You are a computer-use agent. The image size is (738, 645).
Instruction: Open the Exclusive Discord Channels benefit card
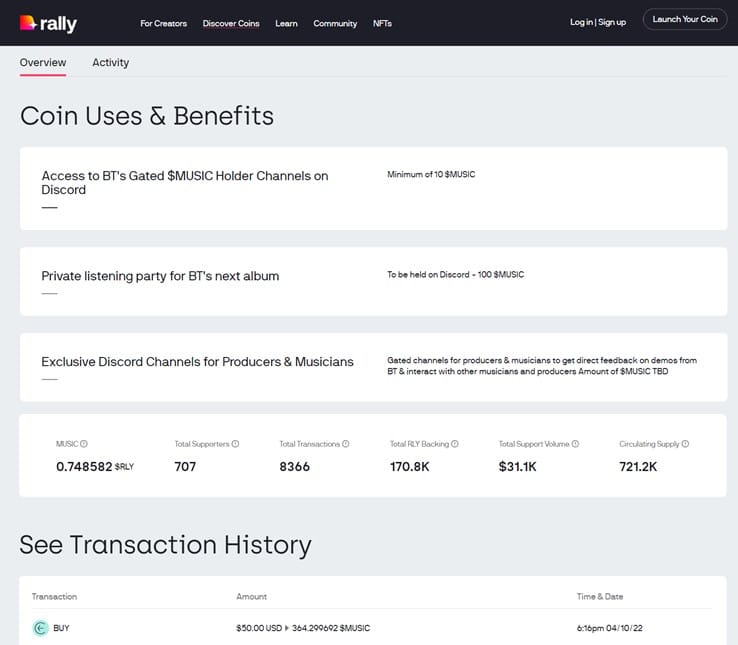373,367
